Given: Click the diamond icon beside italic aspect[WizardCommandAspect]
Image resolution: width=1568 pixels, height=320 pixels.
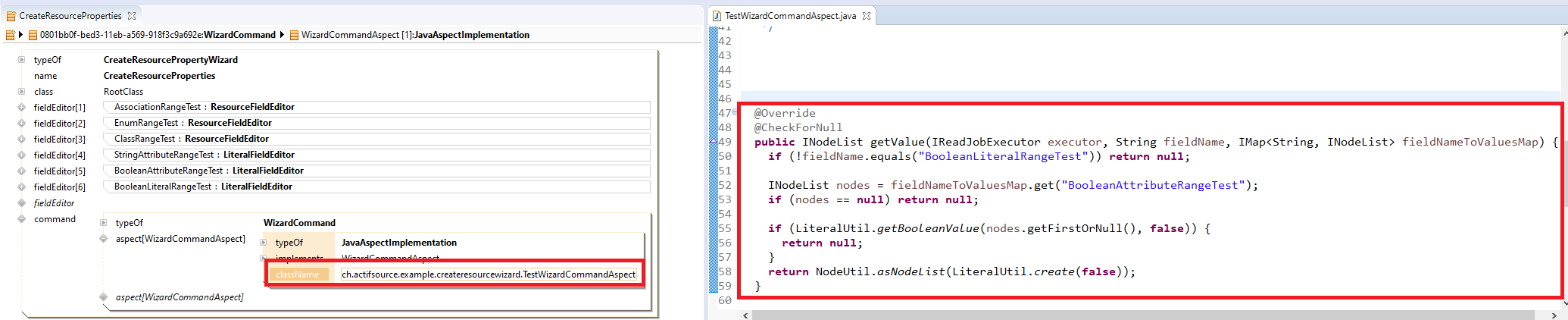Looking at the screenshot, I should [x=103, y=297].
